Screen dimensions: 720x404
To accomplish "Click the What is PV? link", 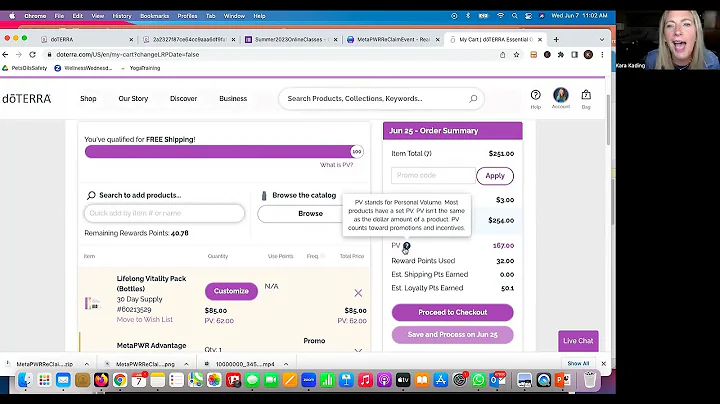I will [336, 165].
